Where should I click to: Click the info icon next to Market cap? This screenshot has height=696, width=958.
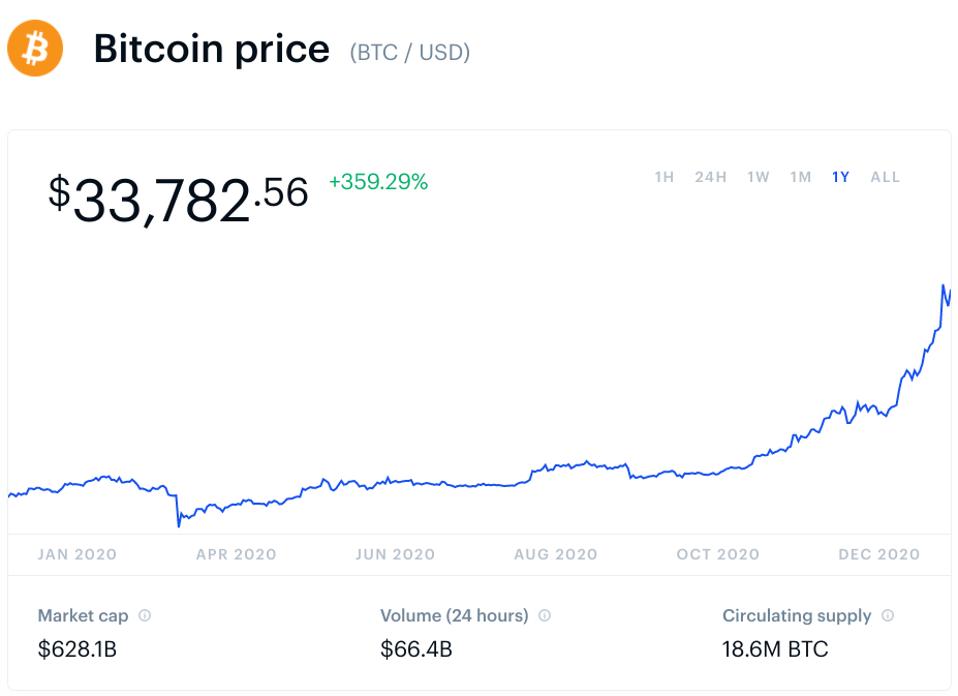pyautogui.click(x=145, y=616)
